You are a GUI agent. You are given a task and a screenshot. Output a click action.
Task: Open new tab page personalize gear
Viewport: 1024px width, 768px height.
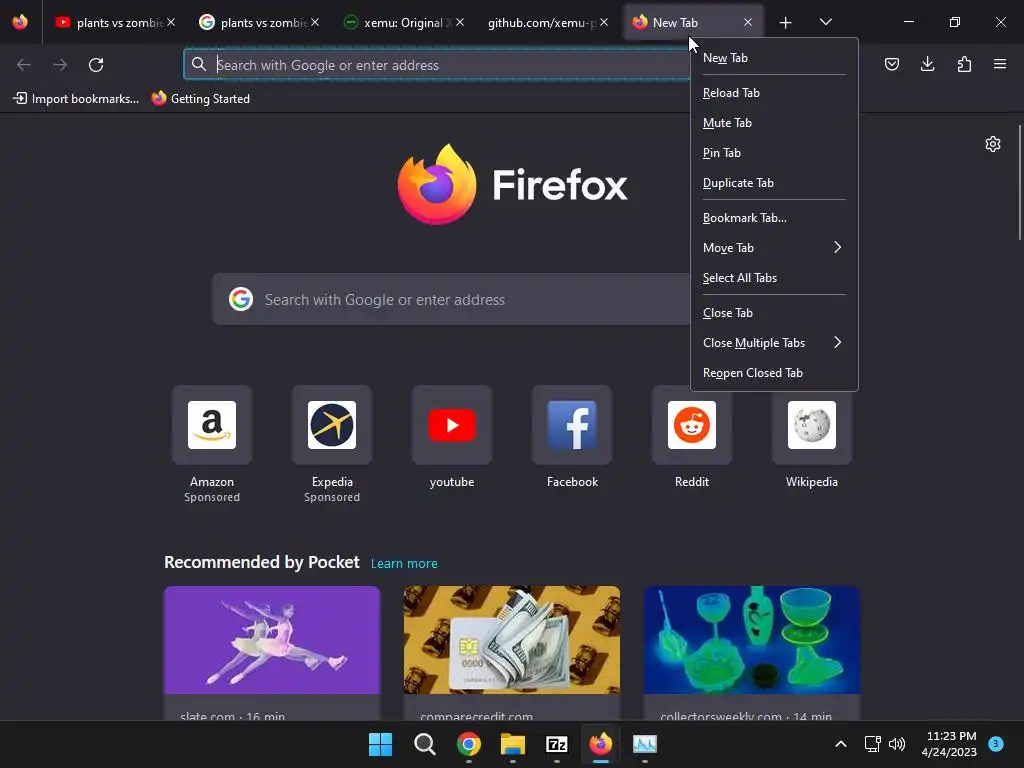[993, 144]
